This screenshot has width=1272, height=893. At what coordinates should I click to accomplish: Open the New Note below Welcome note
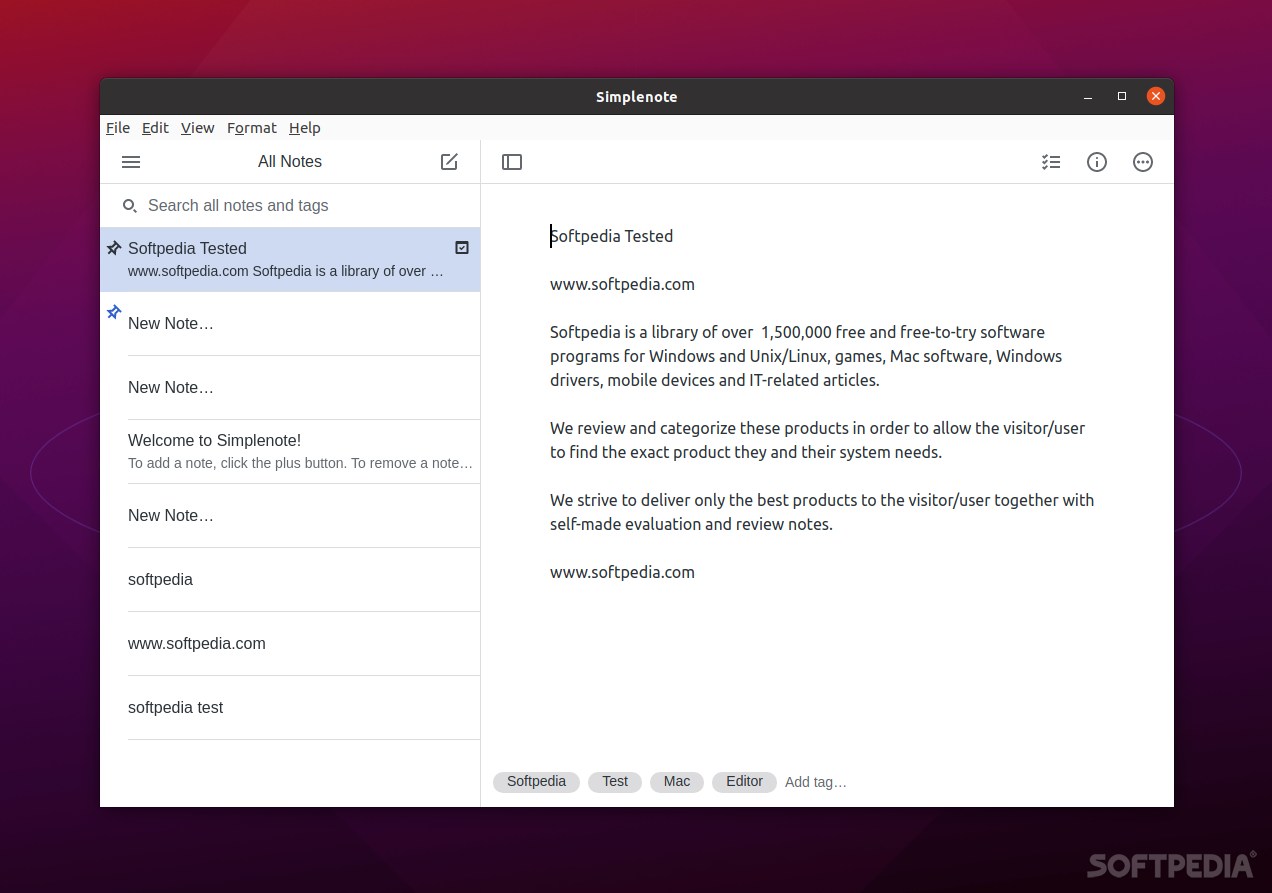tap(290, 516)
